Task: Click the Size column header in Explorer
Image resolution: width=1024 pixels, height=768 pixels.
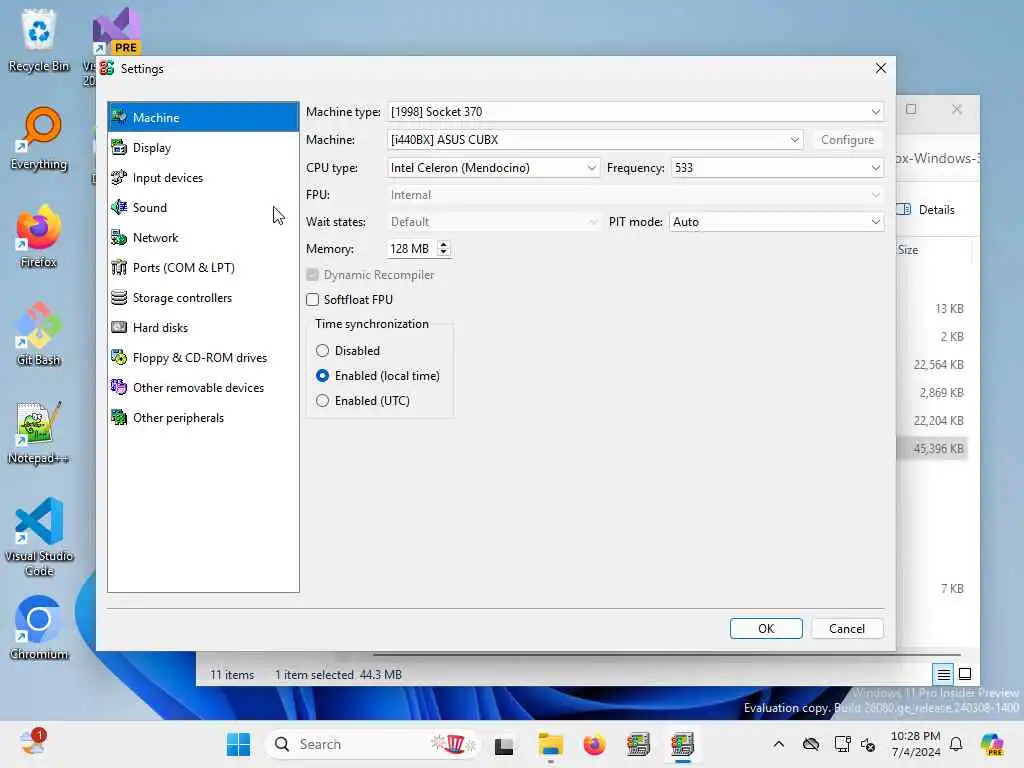Action: pyautogui.click(x=908, y=249)
